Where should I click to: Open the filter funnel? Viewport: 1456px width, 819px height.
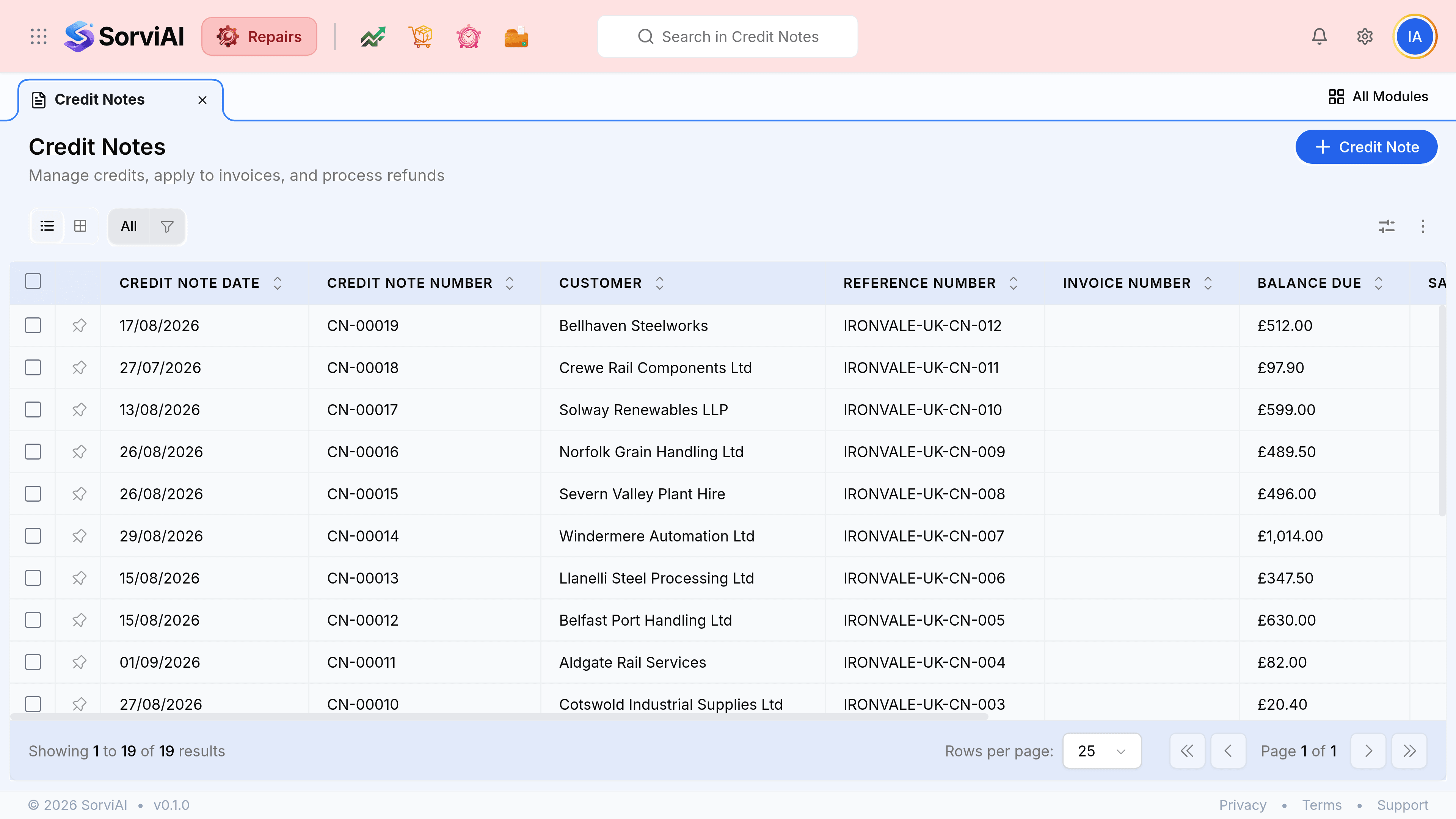[x=167, y=227]
